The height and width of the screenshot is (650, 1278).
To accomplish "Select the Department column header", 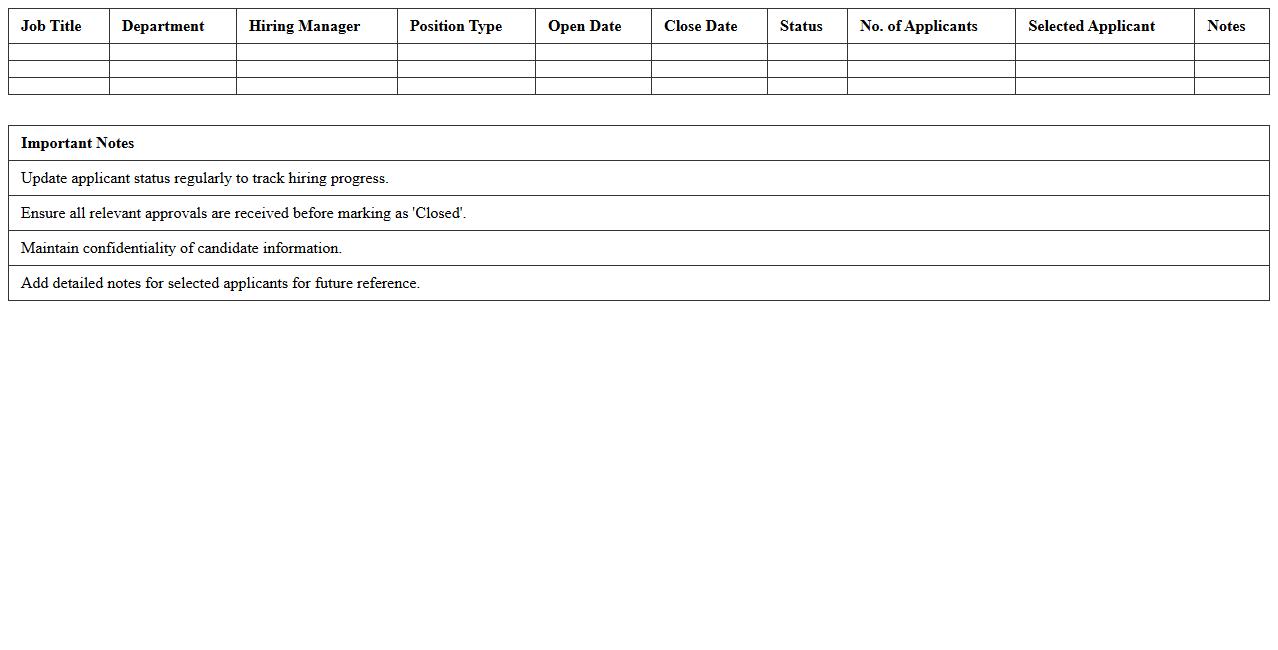I will pyautogui.click(x=163, y=26).
